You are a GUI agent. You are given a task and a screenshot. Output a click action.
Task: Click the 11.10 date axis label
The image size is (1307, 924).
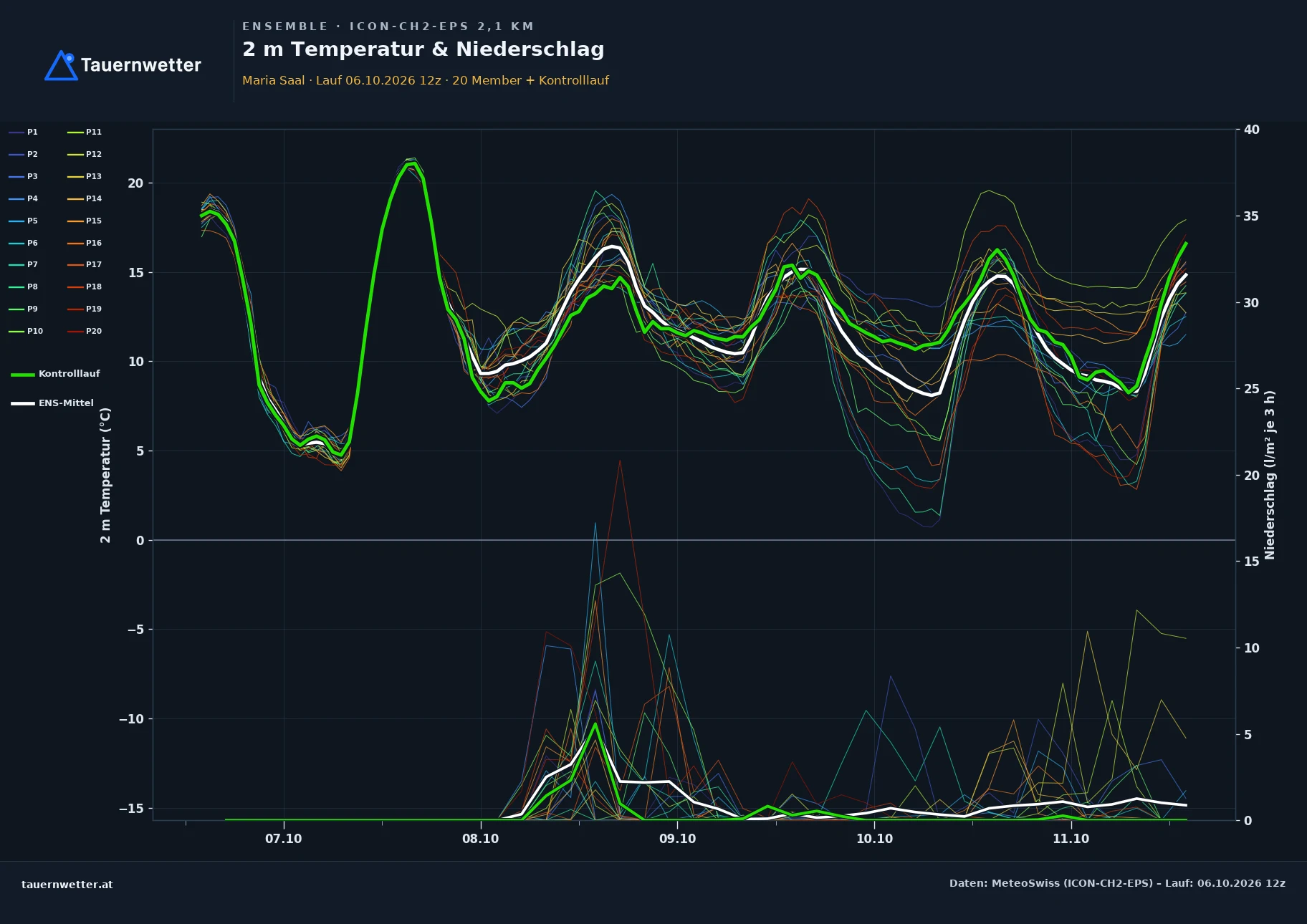coord(1071,839)
